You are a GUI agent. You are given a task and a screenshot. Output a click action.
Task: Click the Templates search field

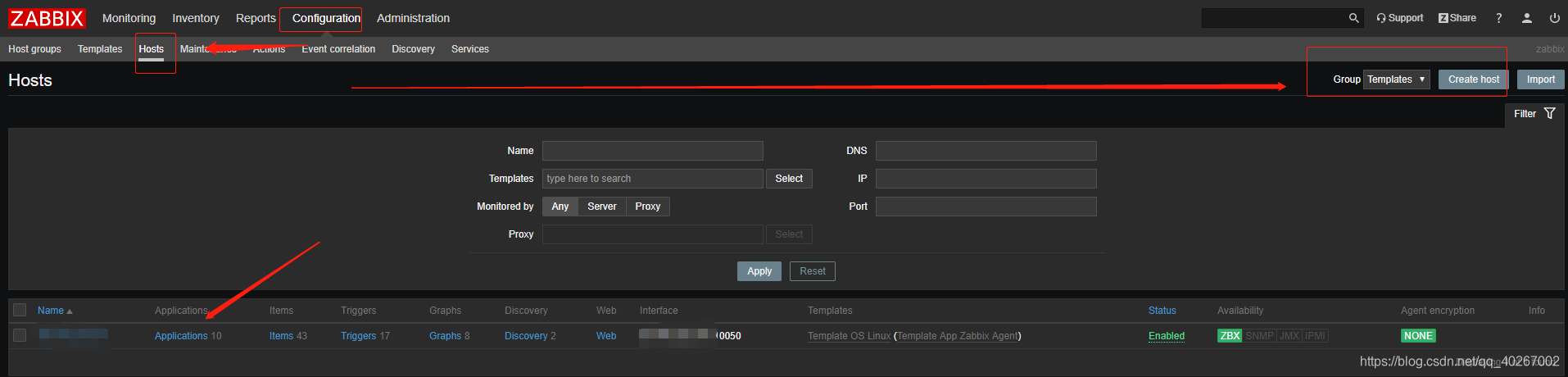653,179
